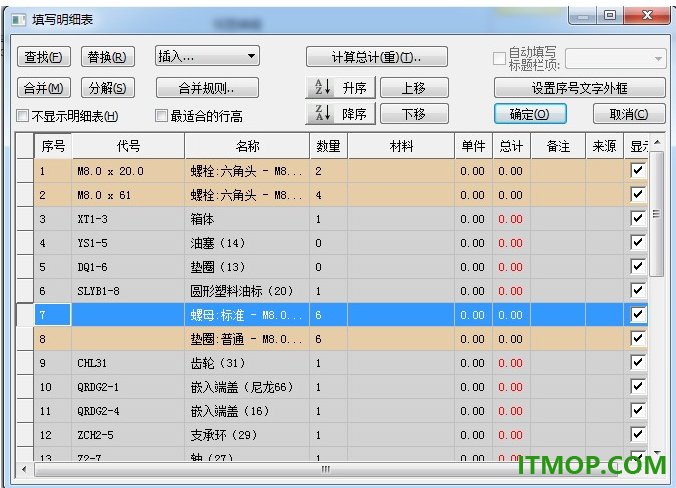
Task: Uncheck display box for 齿轮 row
Action: (x=638, y=362)
